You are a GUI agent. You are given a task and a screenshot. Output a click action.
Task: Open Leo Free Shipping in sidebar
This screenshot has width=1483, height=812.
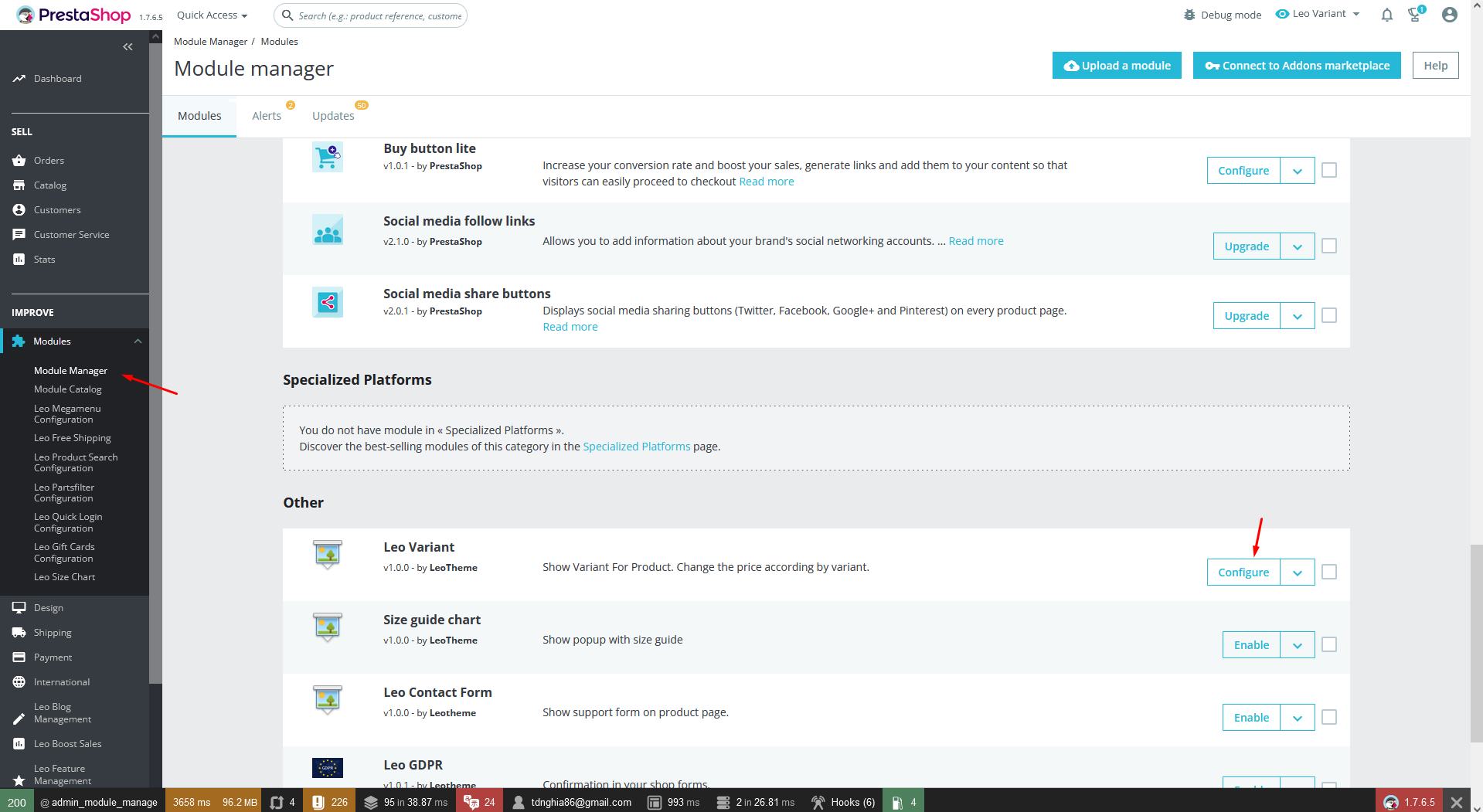coord(73,438)
